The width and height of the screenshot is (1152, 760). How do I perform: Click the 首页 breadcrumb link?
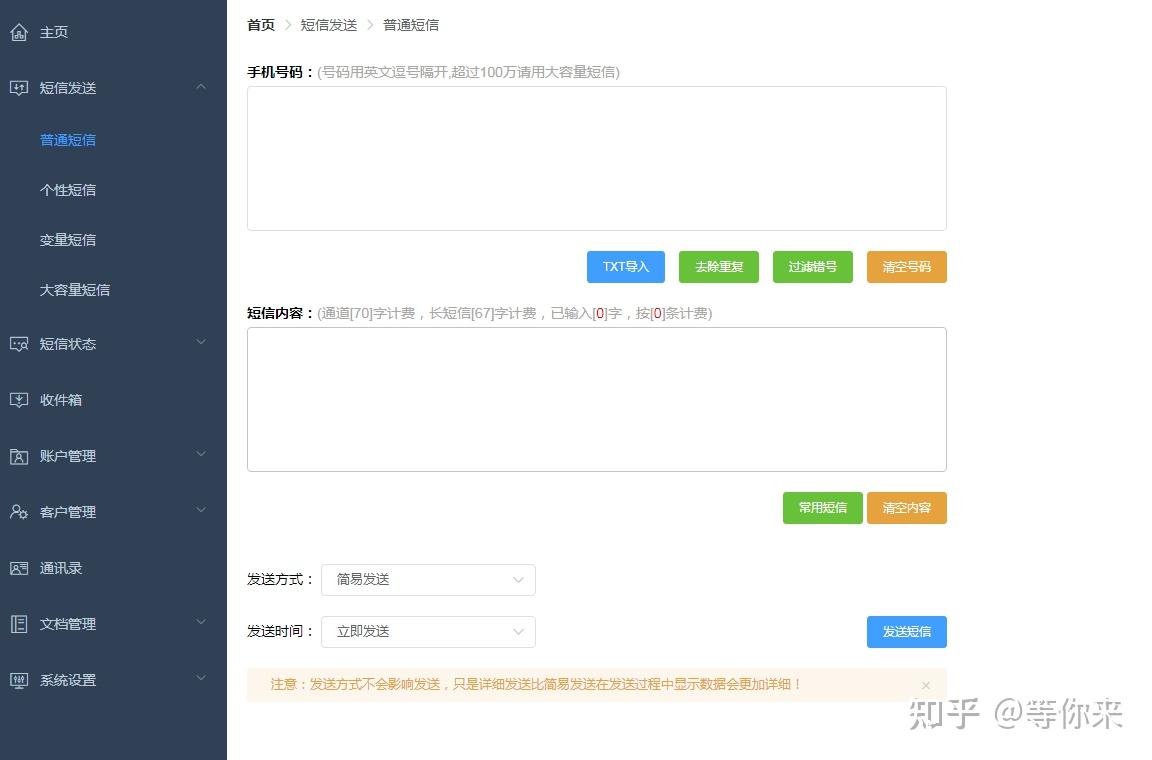[261, 25]
